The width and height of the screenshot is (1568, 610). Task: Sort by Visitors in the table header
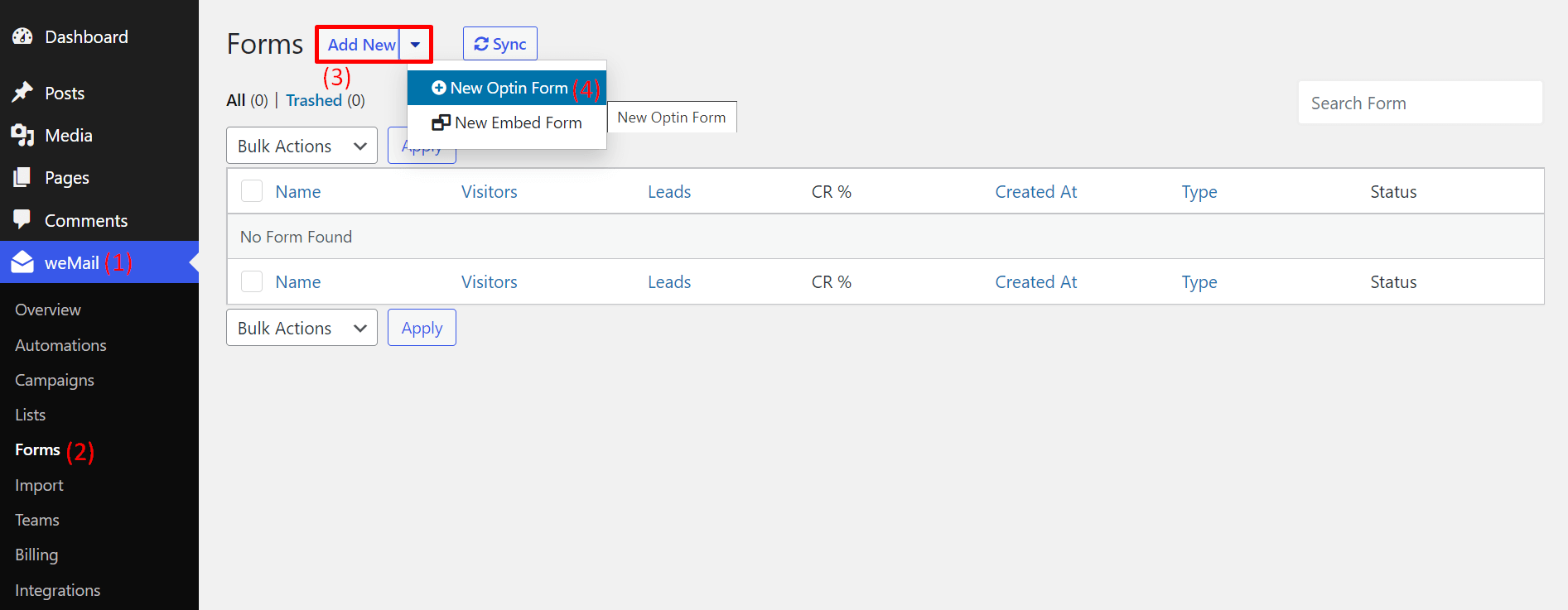(490, 191)
